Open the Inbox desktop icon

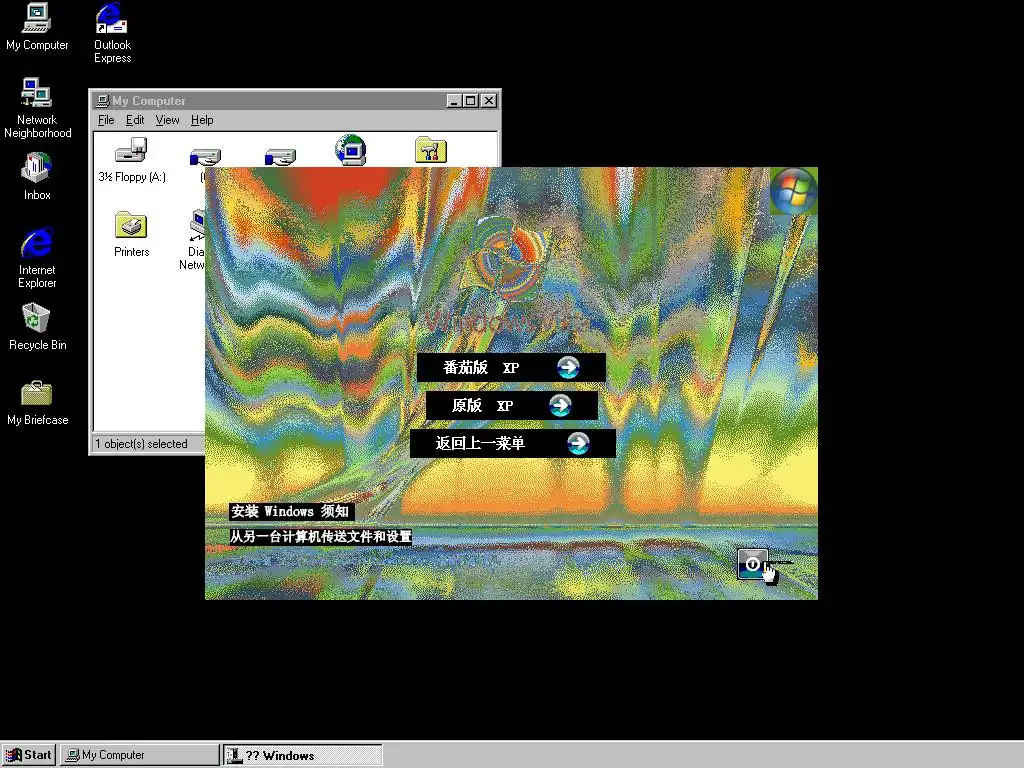(x=37, y=176)
